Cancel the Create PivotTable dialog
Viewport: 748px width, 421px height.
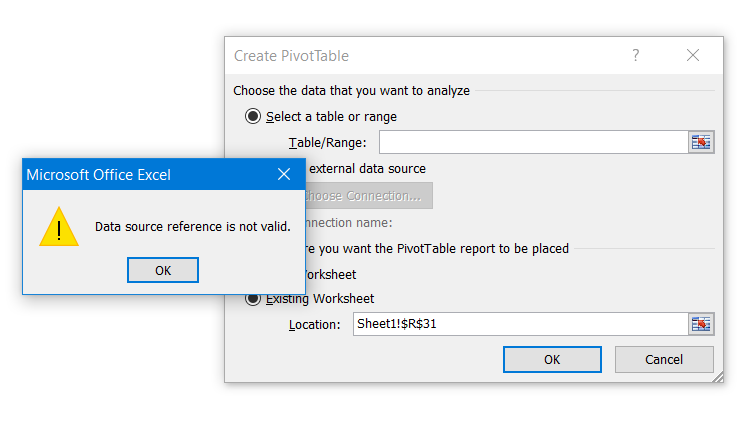tap(664, 359)
